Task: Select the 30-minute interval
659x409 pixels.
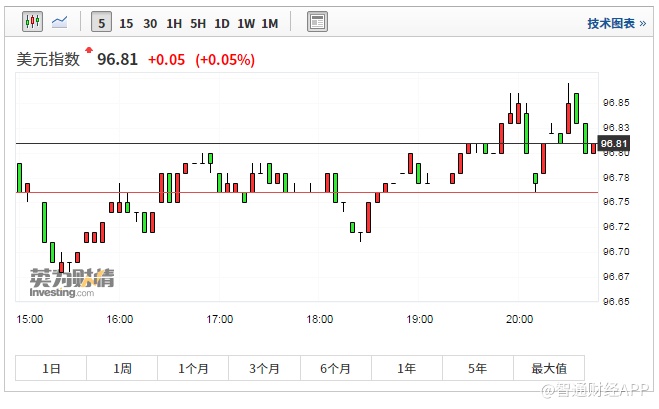Action: click(x=150, y=22)
